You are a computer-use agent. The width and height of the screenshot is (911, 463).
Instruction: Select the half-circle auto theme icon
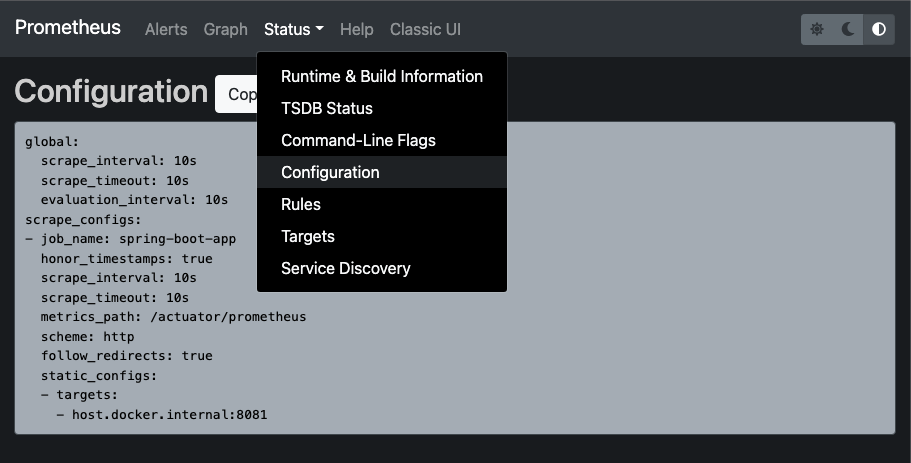[x=879, y=29]
